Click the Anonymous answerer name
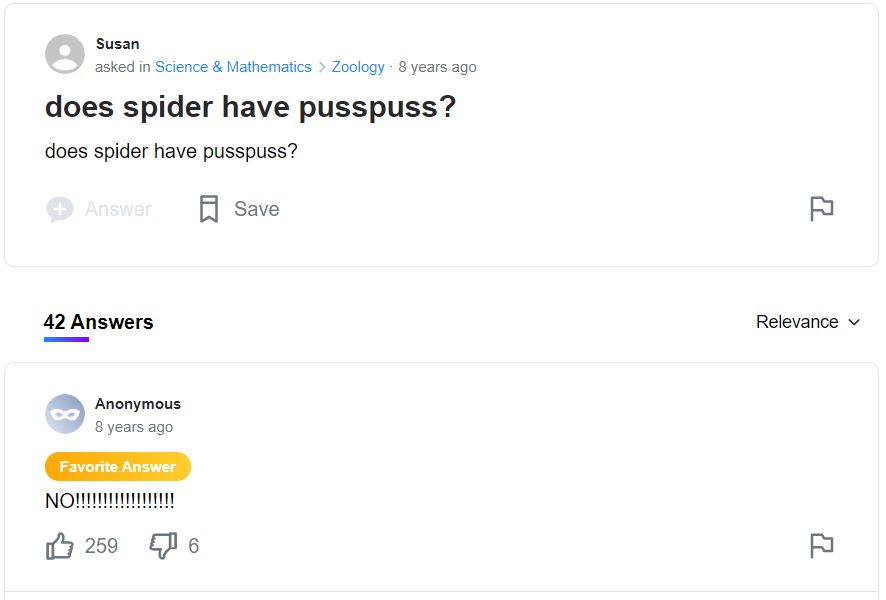This screenshot has width=886, height=600. coord(138,404)
